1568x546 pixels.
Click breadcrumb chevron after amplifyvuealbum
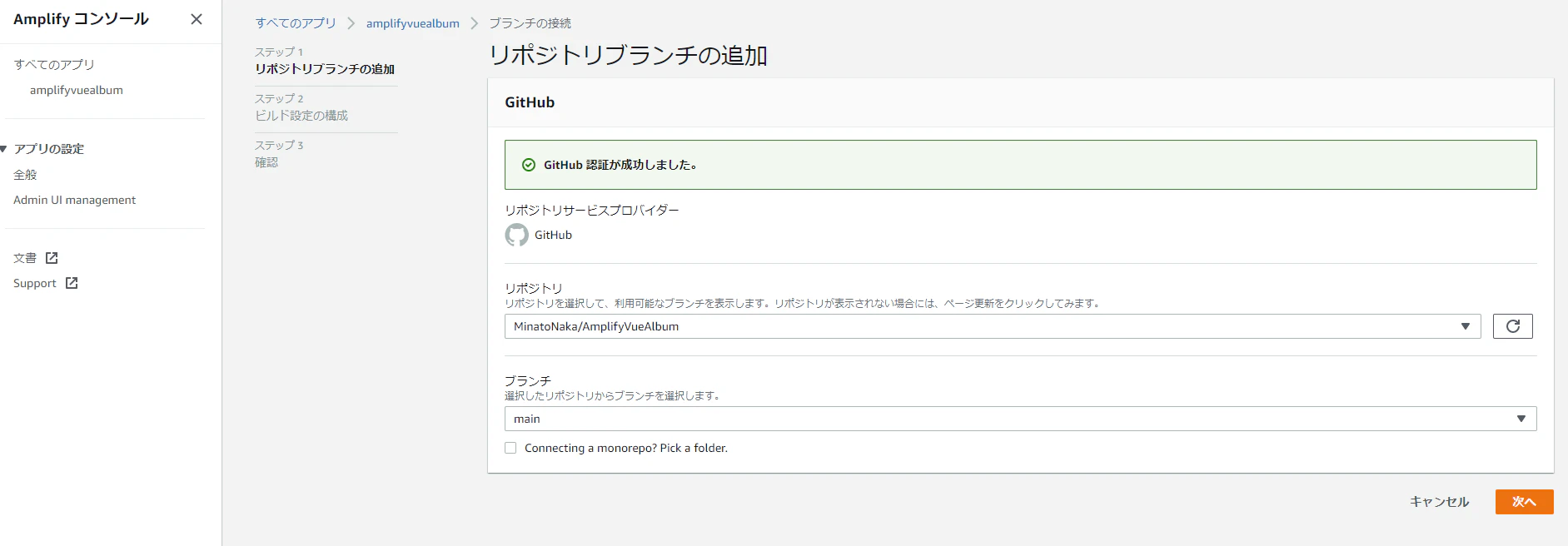point(475,23)
